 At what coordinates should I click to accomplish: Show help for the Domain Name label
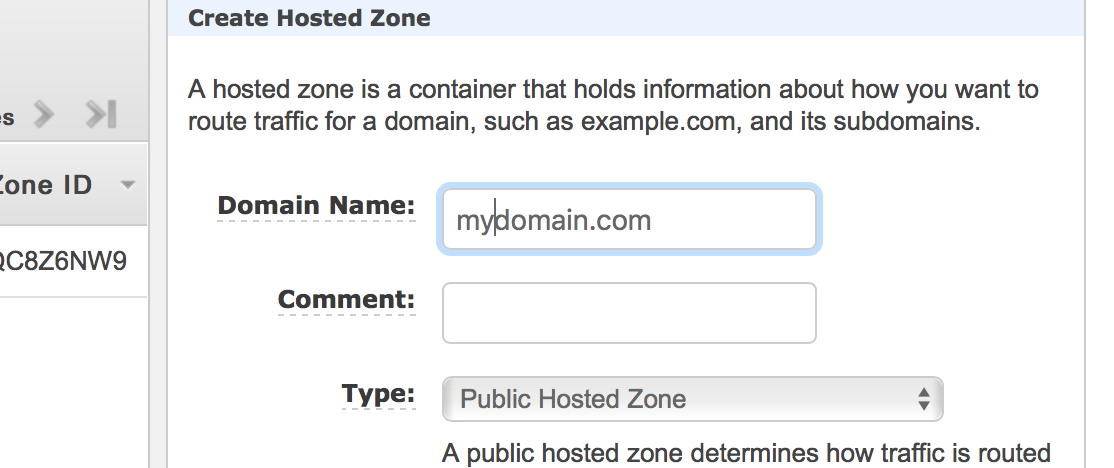tap(316, 206)
